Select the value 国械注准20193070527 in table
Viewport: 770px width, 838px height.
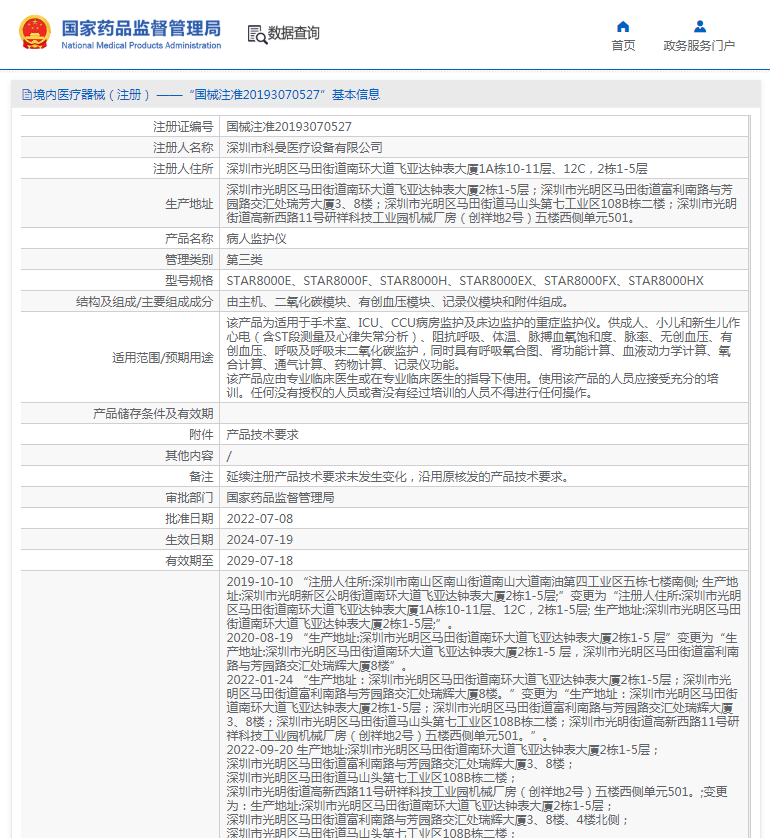point(289,127)
